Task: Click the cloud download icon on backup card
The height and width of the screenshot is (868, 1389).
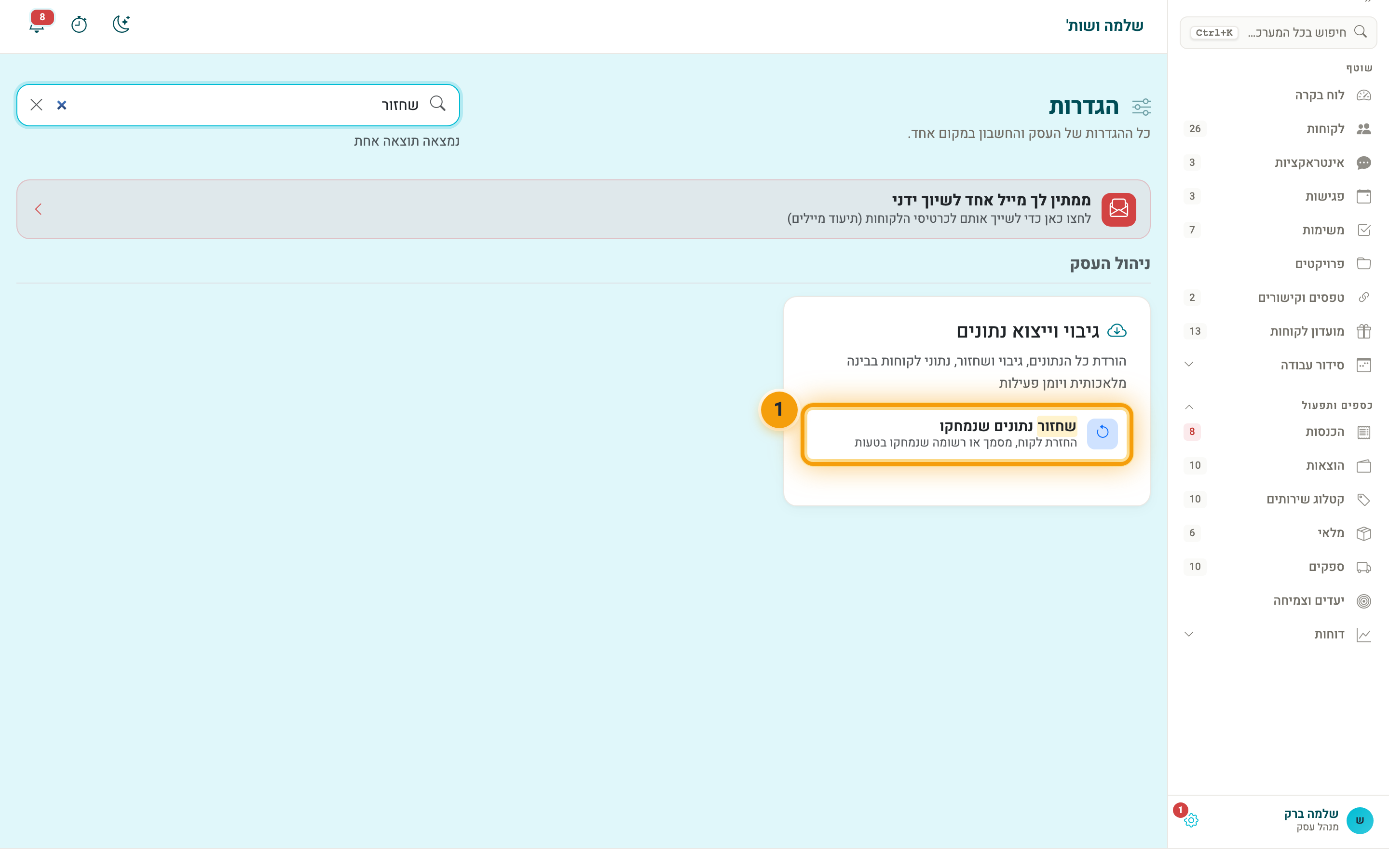Action: point(1117,331)
